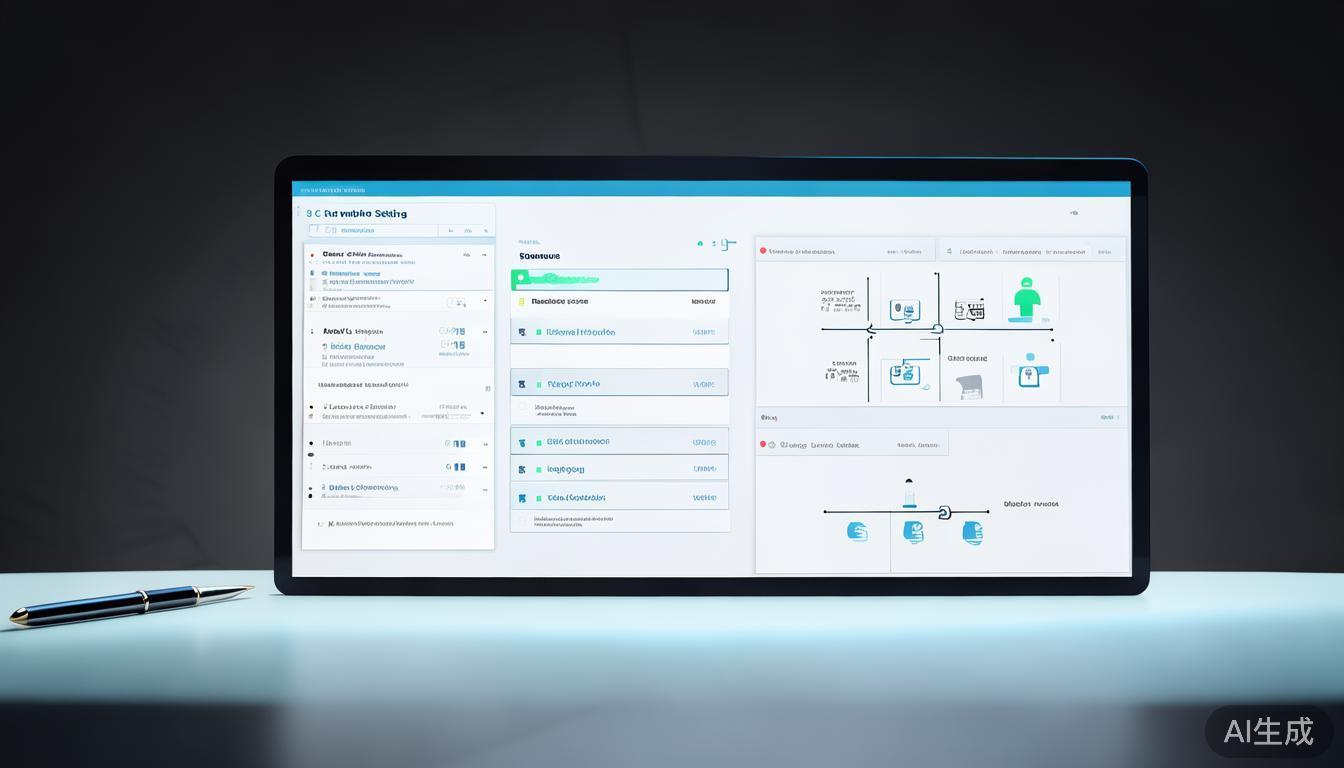The width and height of the screenshot is (1344, 768).
Task: Toggle the green checkbox in the first blue center row
Action: tap(539, 332)
